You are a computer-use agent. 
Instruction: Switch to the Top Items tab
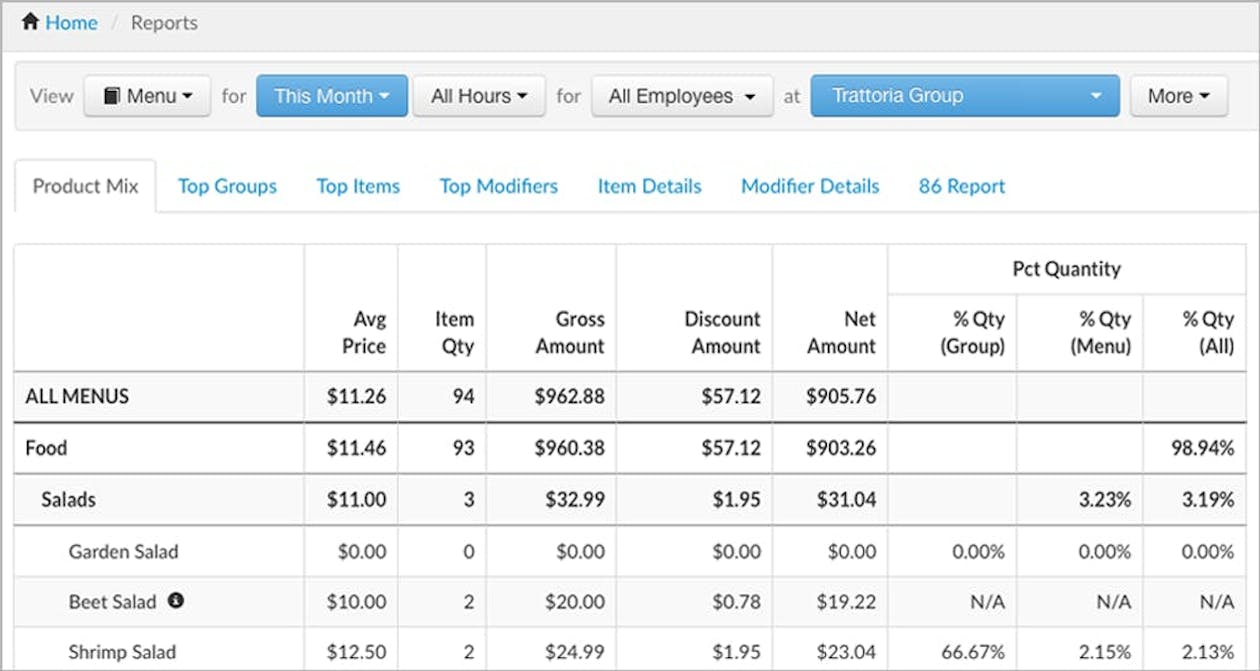pos(357,186)
